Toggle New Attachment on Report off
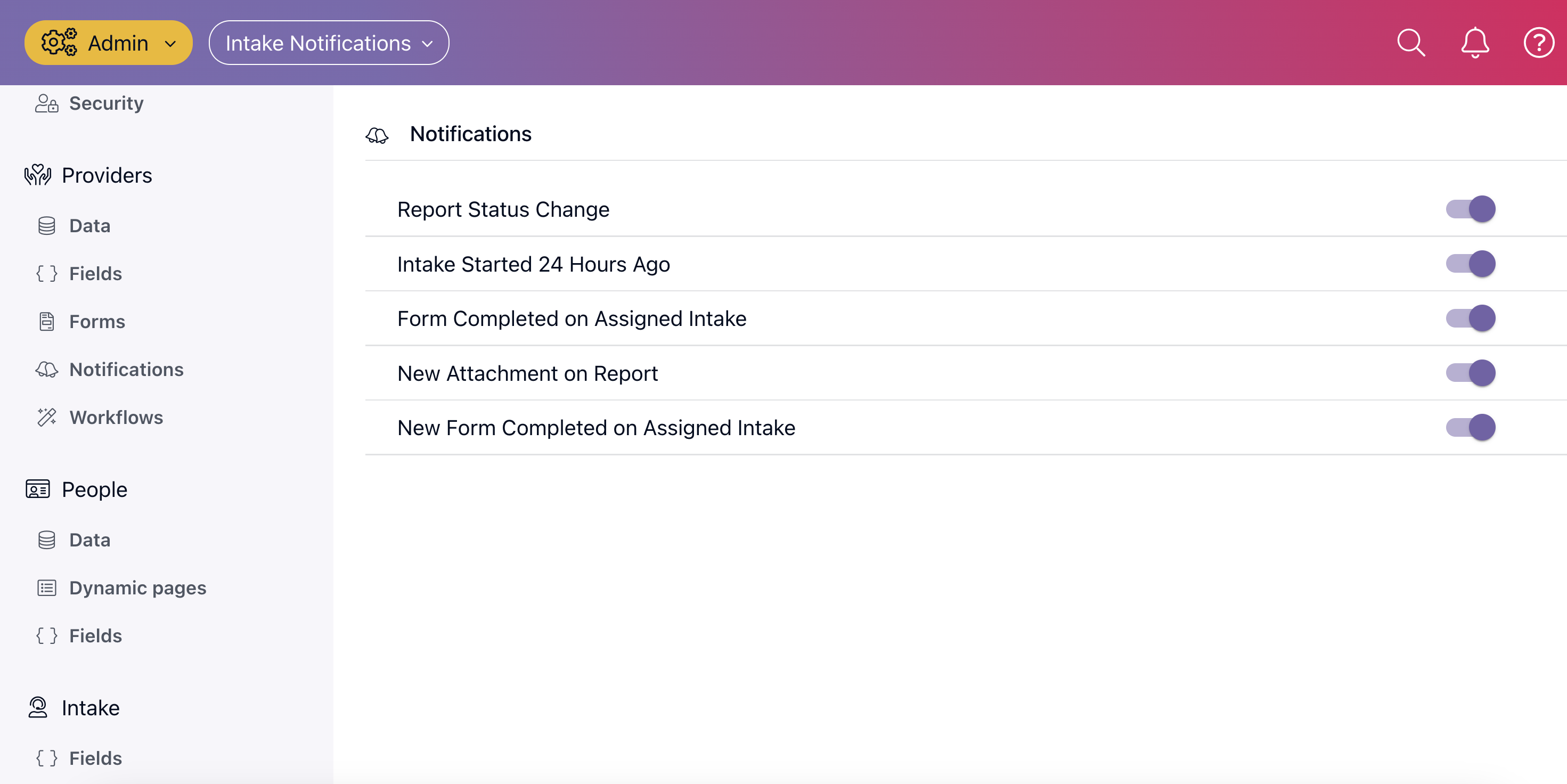Image resolution: width=1567 pixels, height=784 pixels. pyautogui.click(x=1471, y=373)
